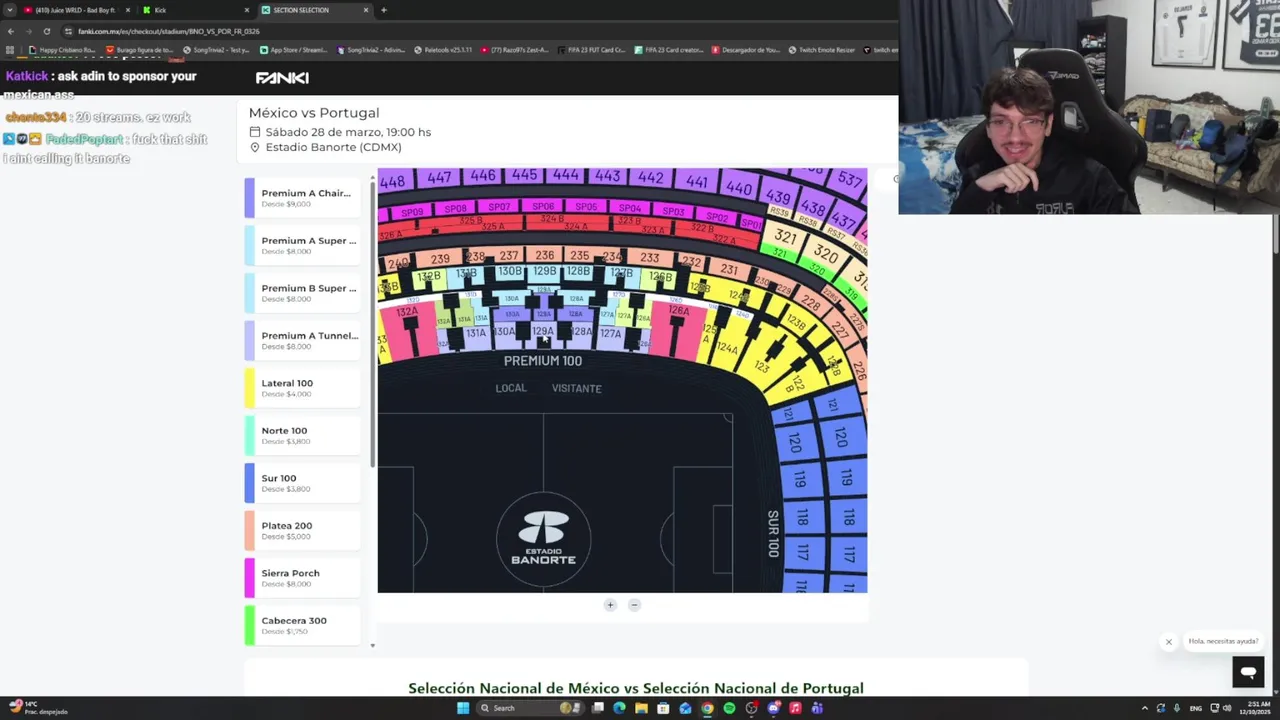Image resolution: width=1280 pixels, height=720 pixels.
Task: Open Task View from the taskbar
Action: tap(597, 708)
